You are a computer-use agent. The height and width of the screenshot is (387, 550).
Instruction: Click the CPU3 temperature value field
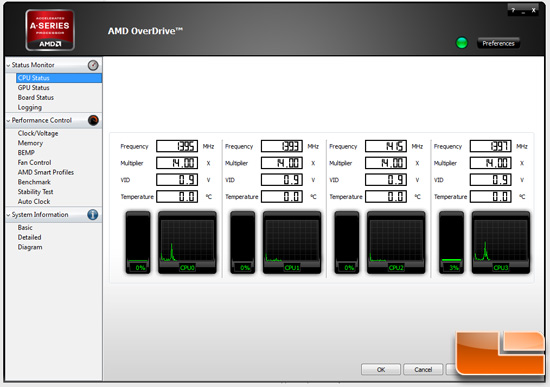[x=490, y=196]
